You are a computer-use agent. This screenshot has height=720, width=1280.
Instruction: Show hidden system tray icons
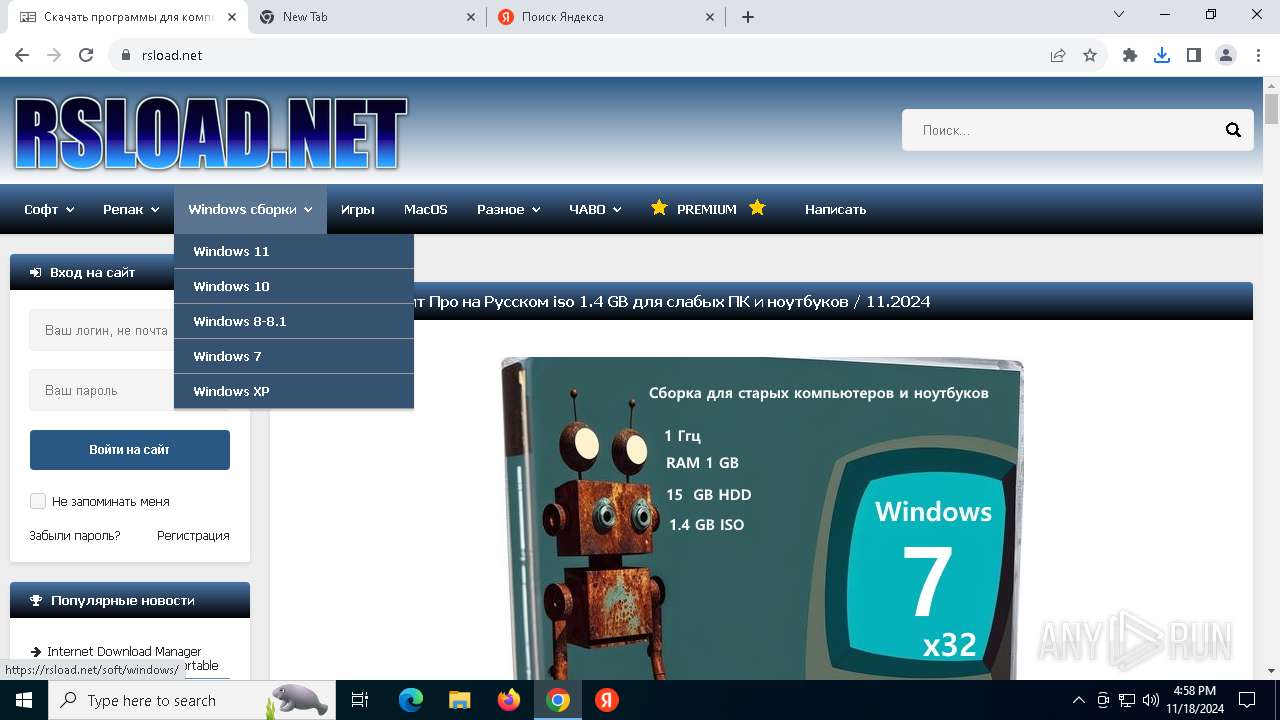coord(1078,700)
